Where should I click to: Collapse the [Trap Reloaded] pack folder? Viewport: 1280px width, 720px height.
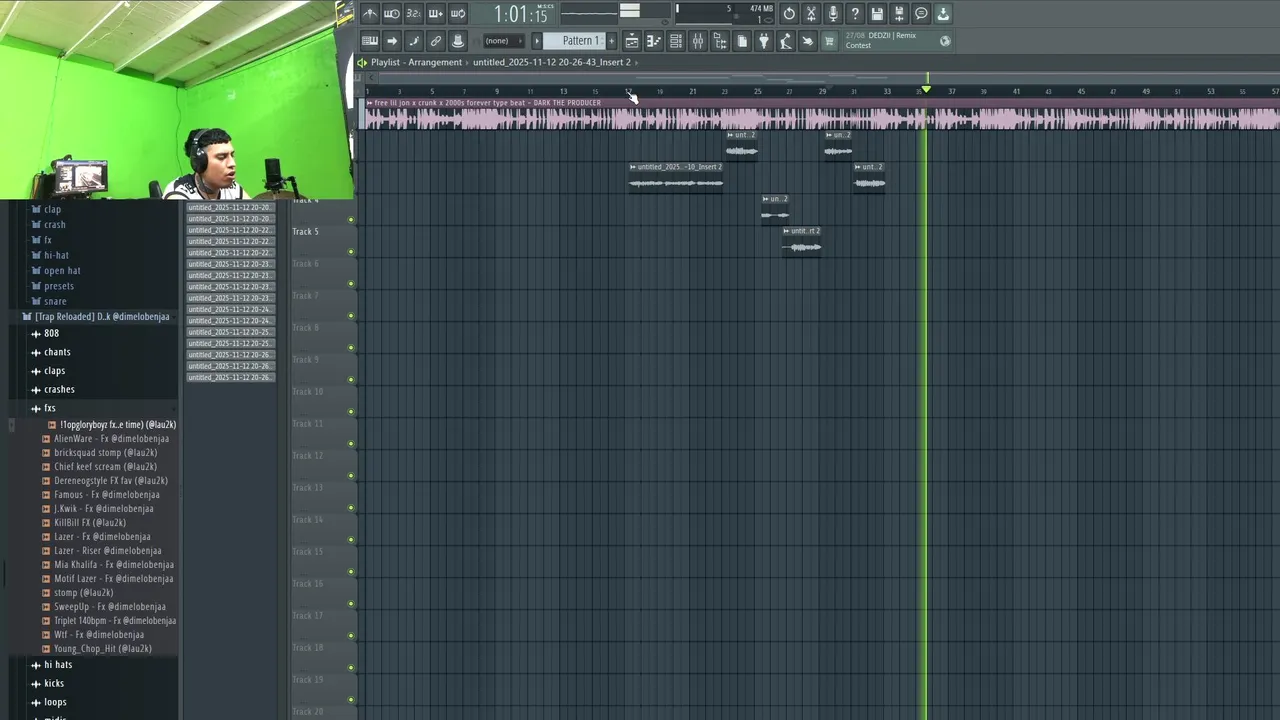(96, 317)
